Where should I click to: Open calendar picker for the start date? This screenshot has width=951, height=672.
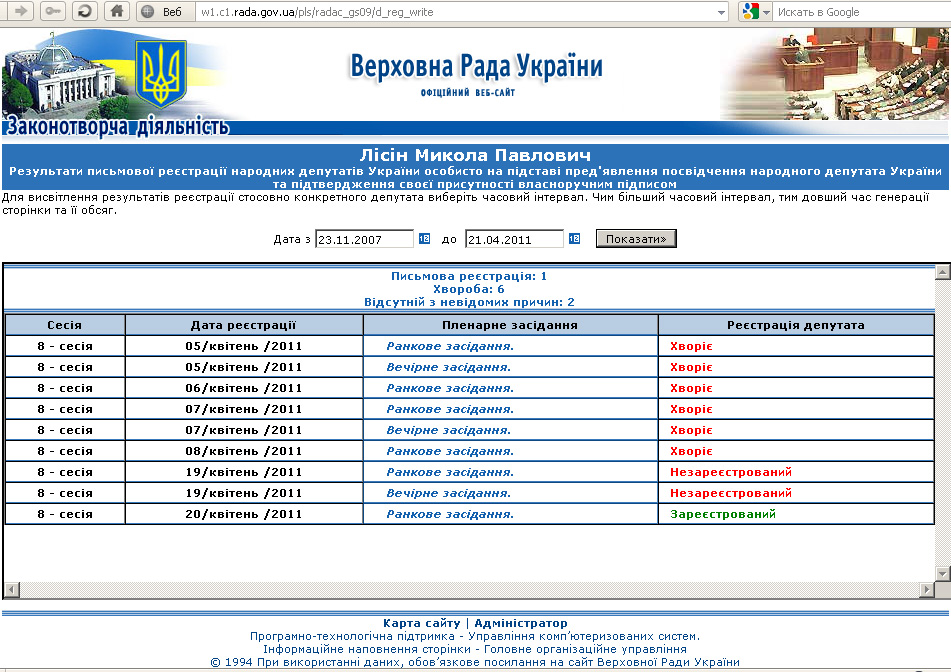tap(424, 239)
